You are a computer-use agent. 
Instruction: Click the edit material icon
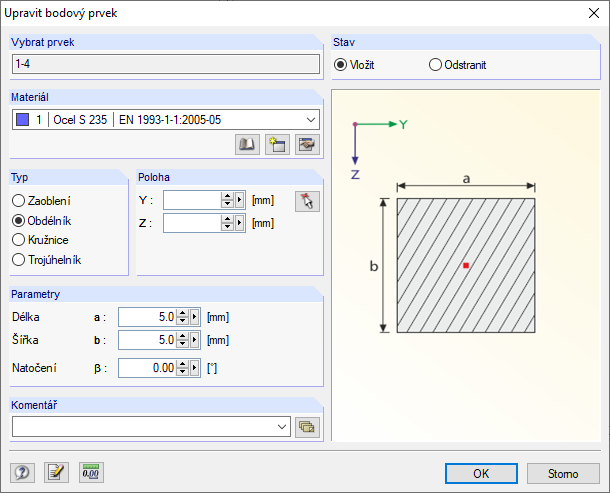[x=307, y=145]
